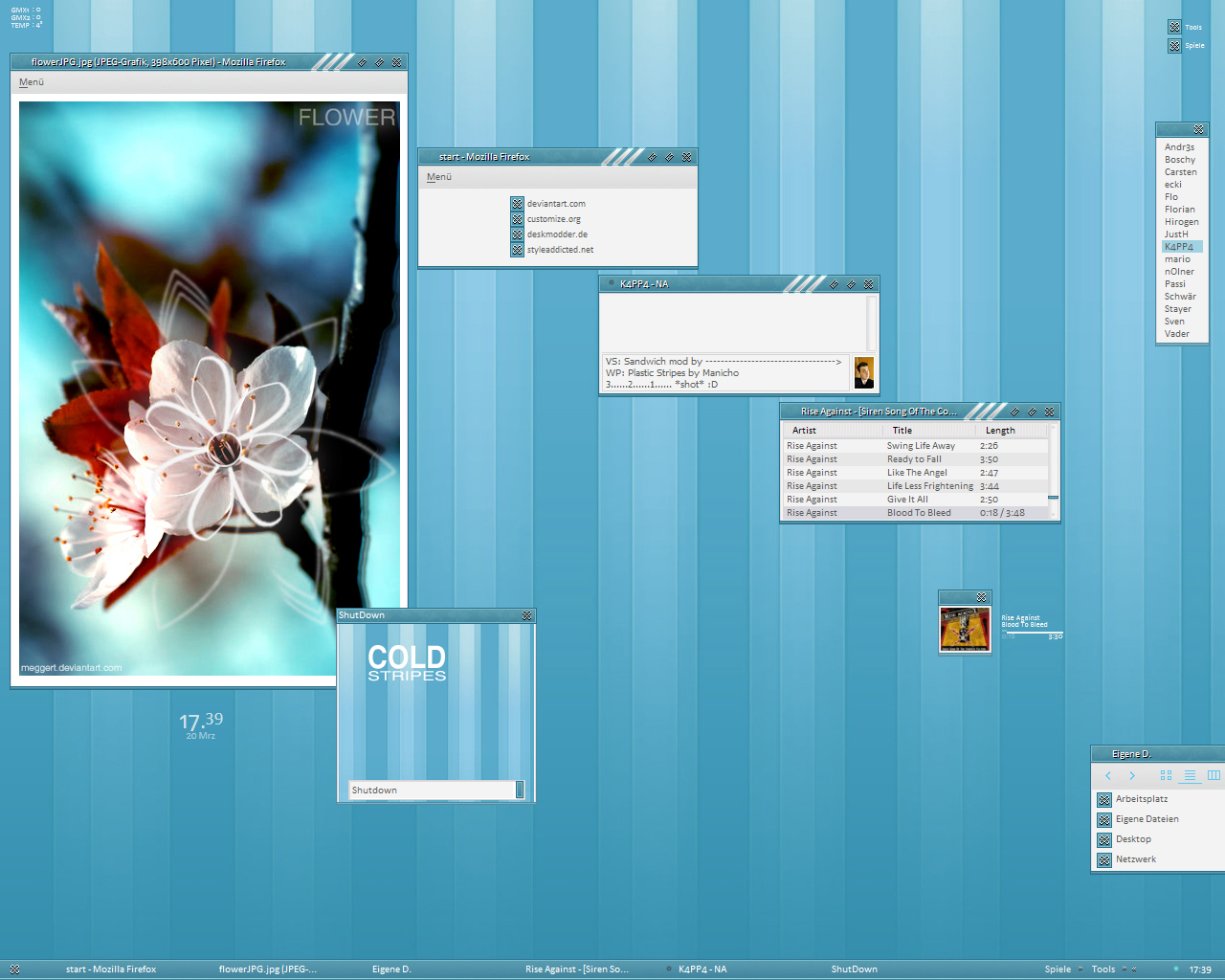
Task: Click the deviantart.com bookmark icon
Action: 517,204
